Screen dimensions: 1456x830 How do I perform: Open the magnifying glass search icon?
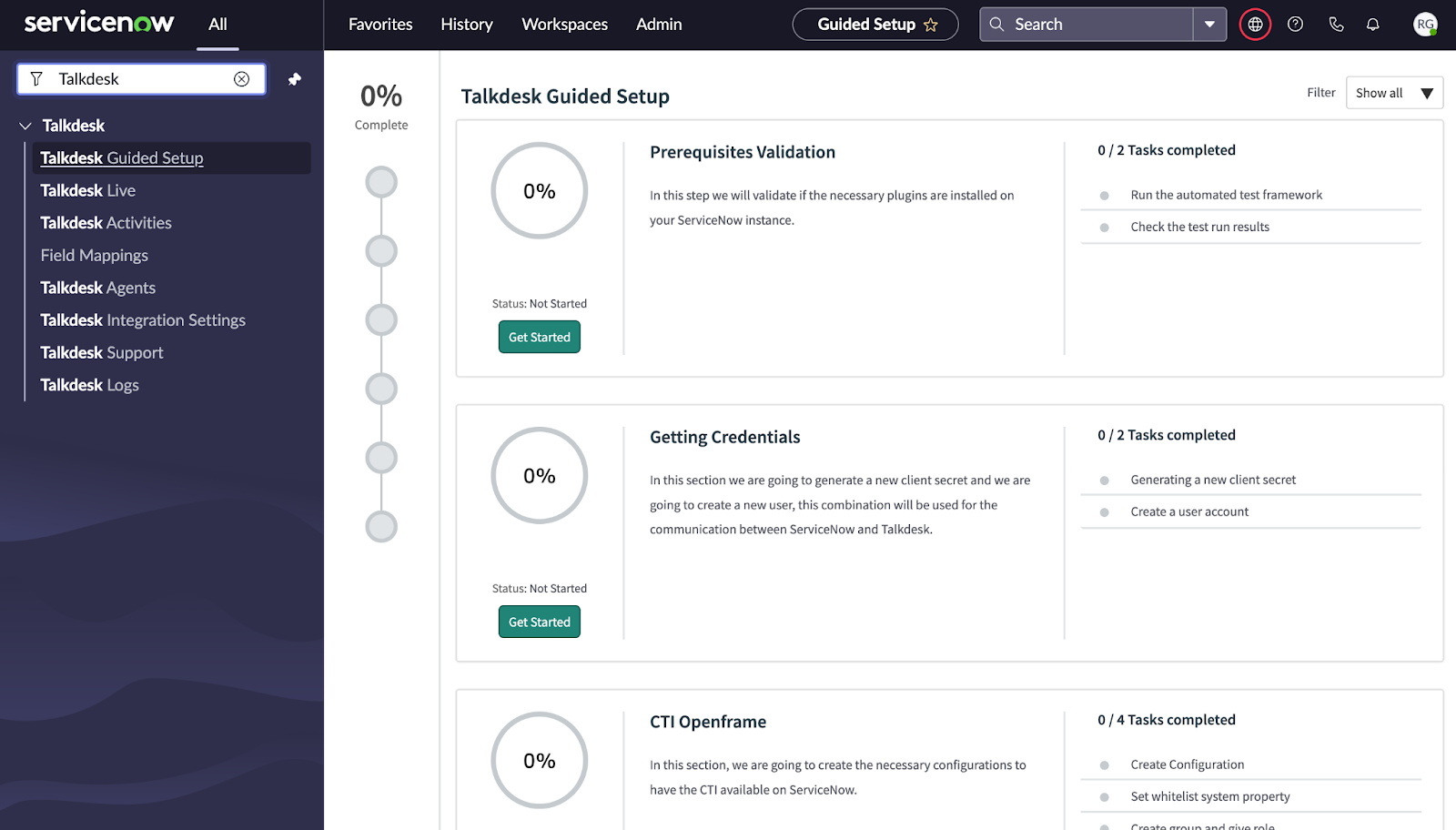point(996,24)
